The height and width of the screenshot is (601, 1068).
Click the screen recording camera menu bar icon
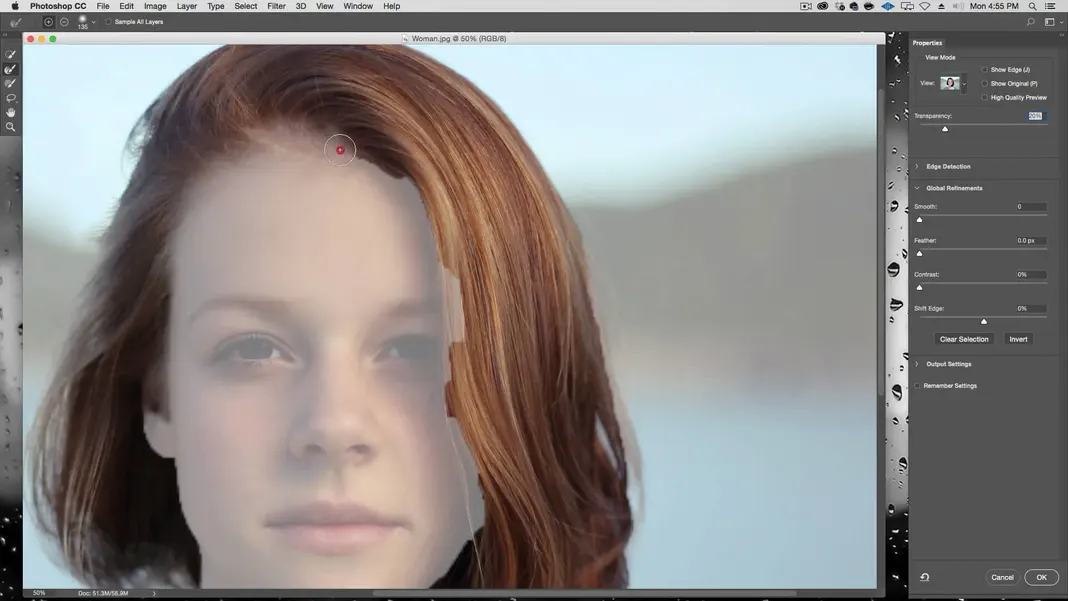click(806, 6)
